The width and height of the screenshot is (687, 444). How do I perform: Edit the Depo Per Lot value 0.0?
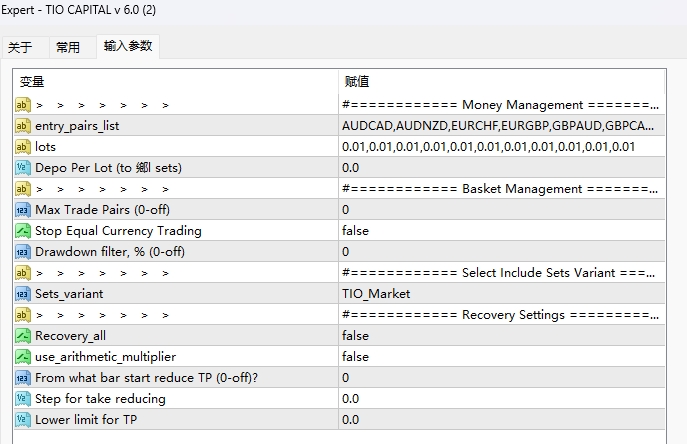coord(502,168)
